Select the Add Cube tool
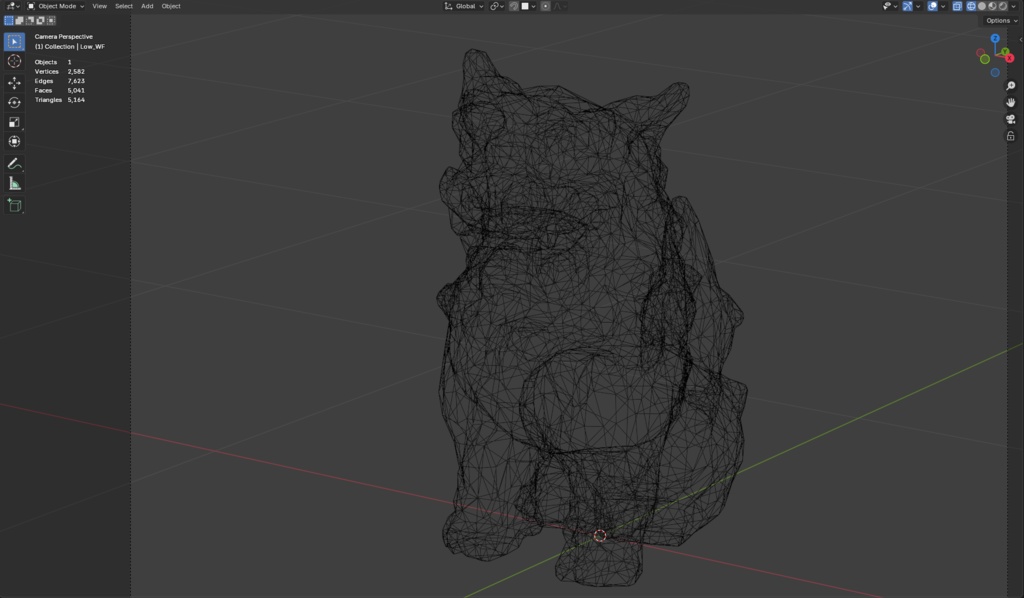This screenshot has height=598, width=1024. [x=14, y=206]
